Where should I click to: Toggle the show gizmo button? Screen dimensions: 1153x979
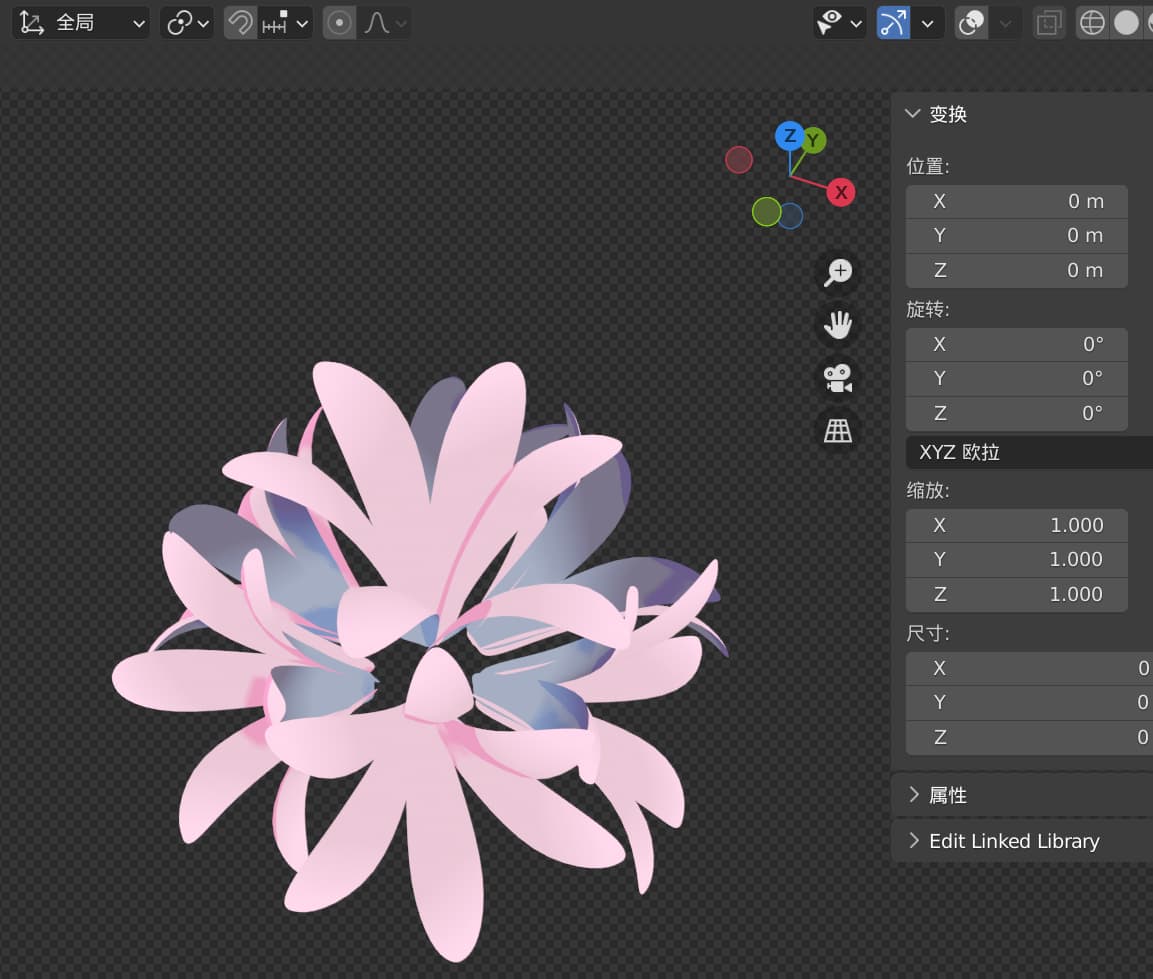click(x=893, y=23)
